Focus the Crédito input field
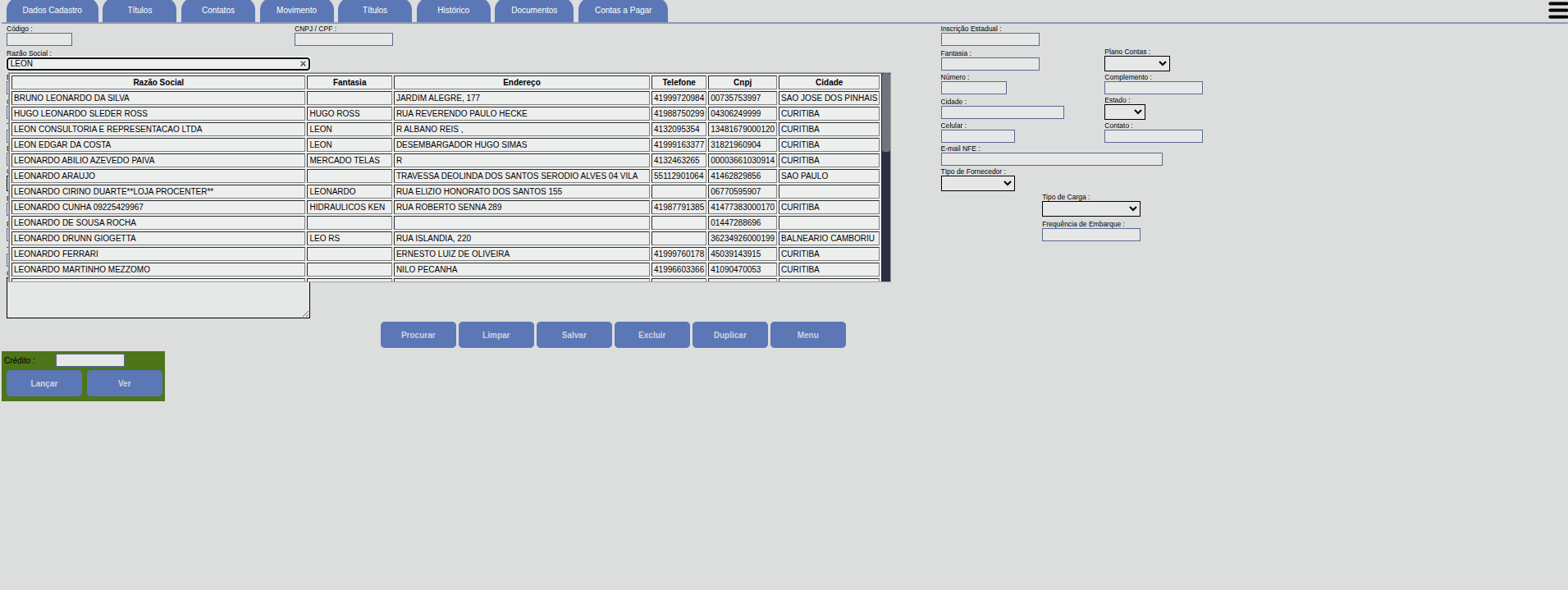 point(90,360)
